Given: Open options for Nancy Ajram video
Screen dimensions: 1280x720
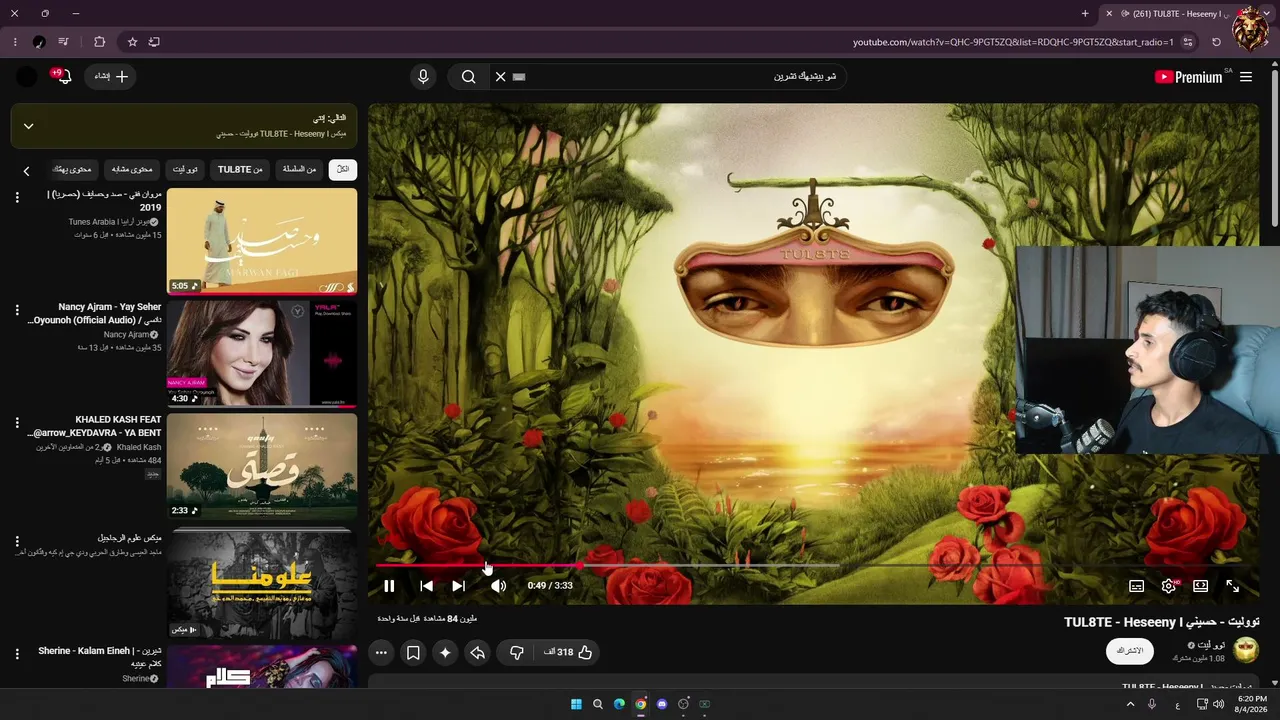Looking at the screenshot, I should (16, 311).
